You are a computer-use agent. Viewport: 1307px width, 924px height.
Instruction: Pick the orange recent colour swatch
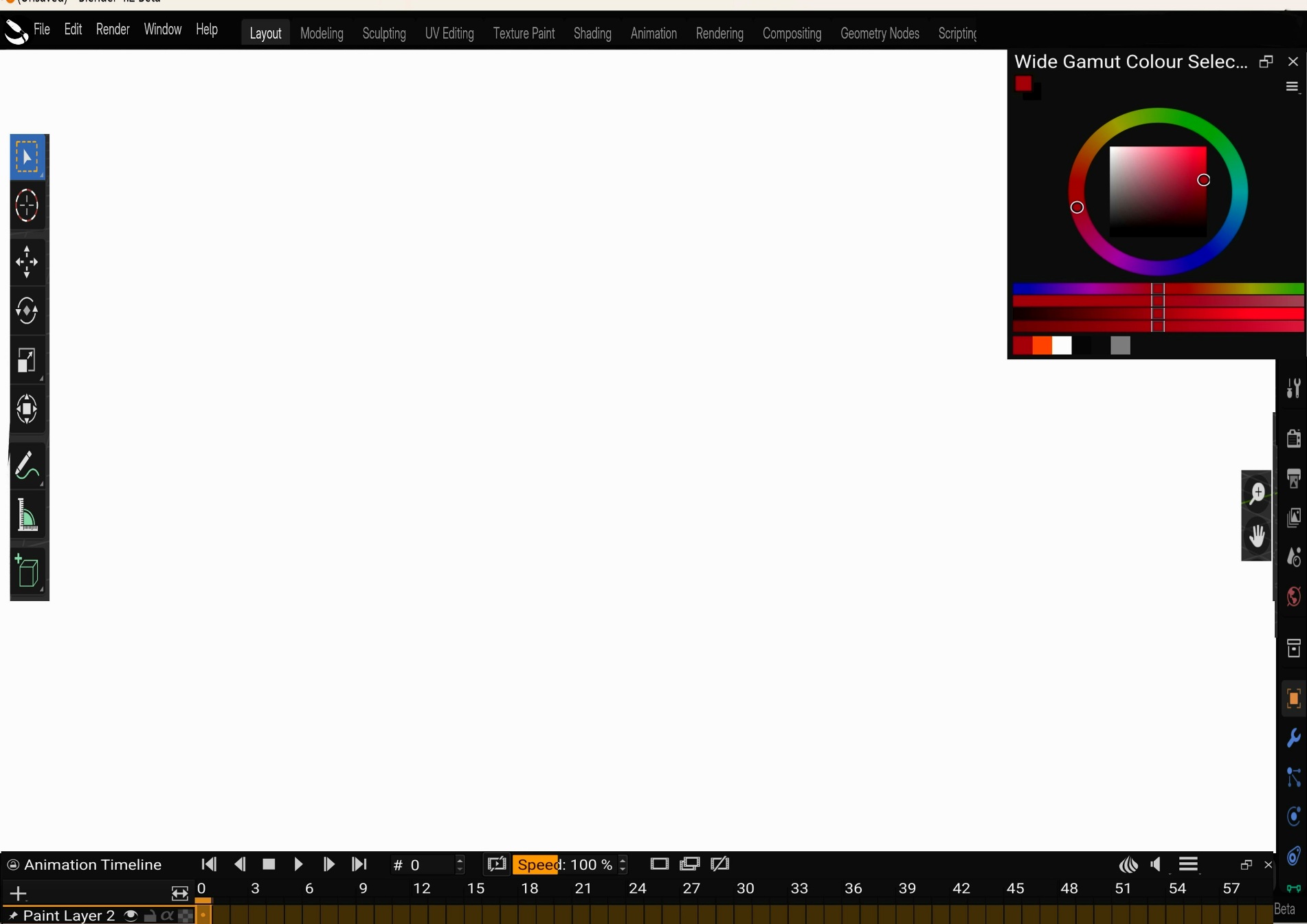click(1042, 346)
